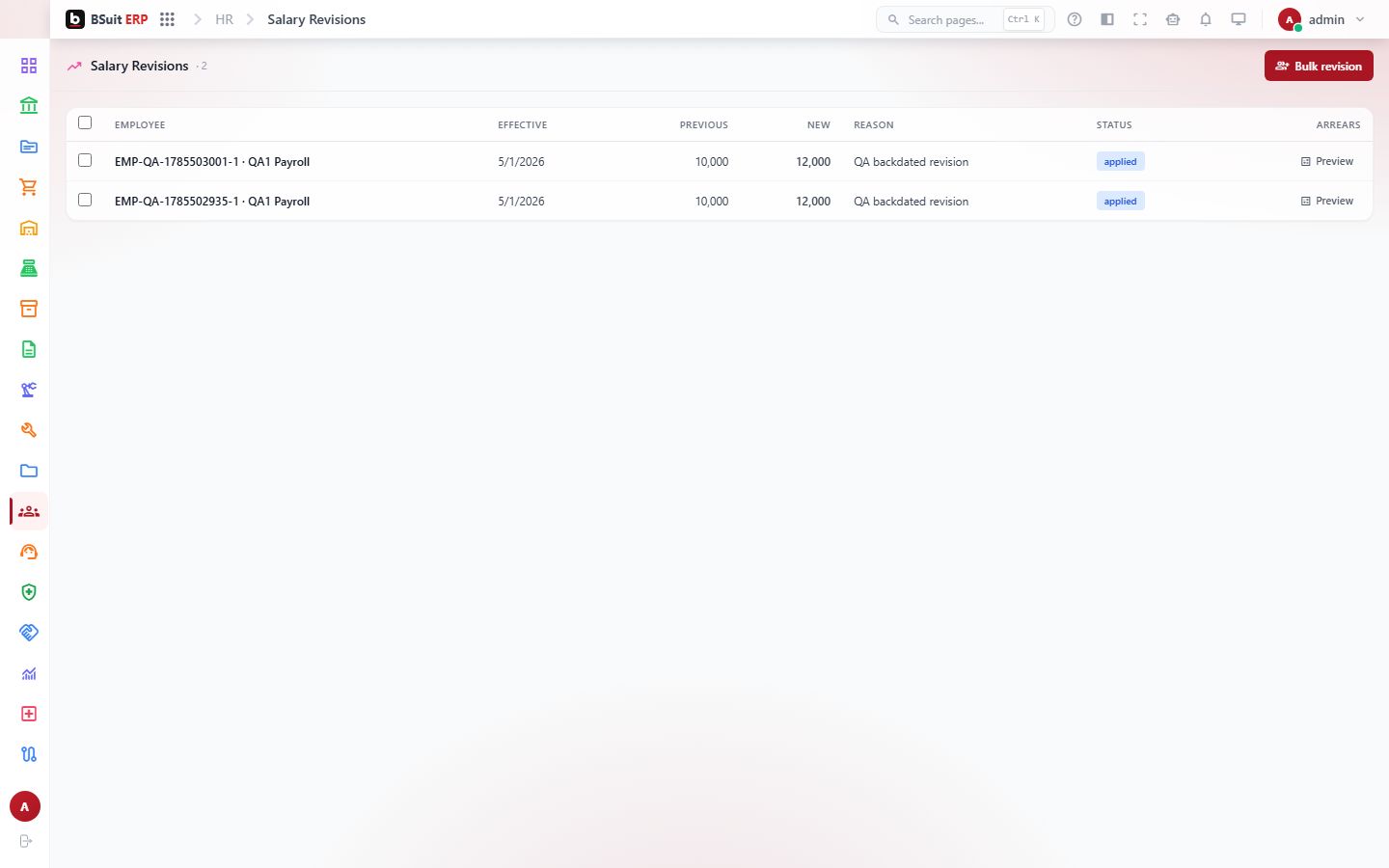Open the warehouse module in sidebar

pos(29,228)
